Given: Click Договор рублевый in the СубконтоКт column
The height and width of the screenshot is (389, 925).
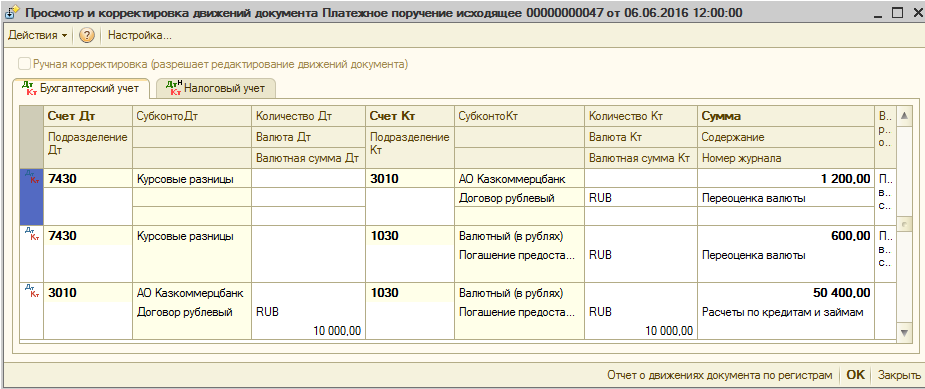Looking at the screenshot, I should coord(520,198).
